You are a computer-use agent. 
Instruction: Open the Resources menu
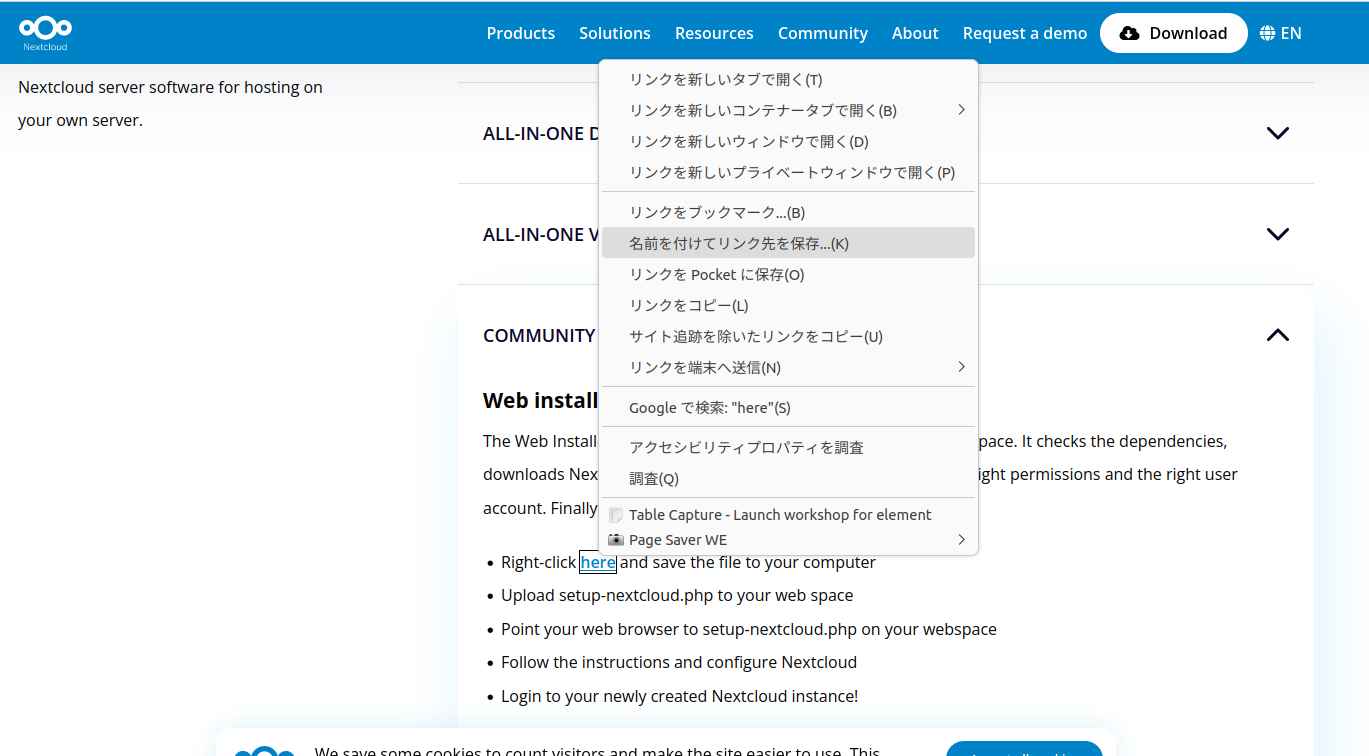tap(714, 33)
